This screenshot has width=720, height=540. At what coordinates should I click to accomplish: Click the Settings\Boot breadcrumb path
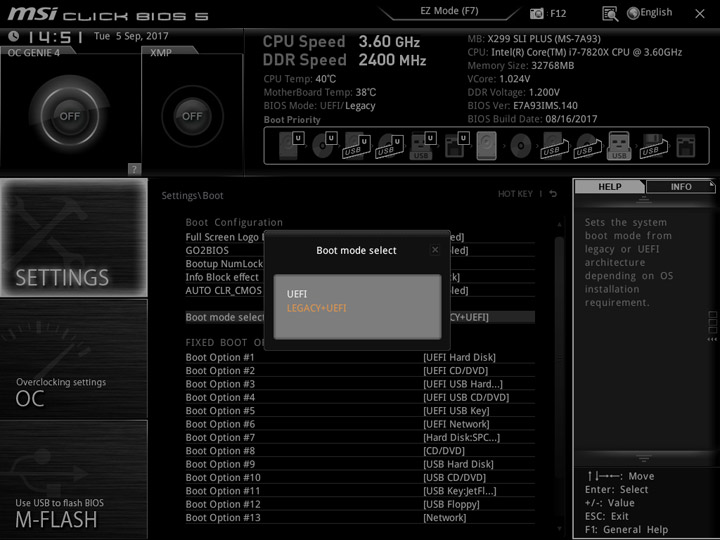(192, 196)
